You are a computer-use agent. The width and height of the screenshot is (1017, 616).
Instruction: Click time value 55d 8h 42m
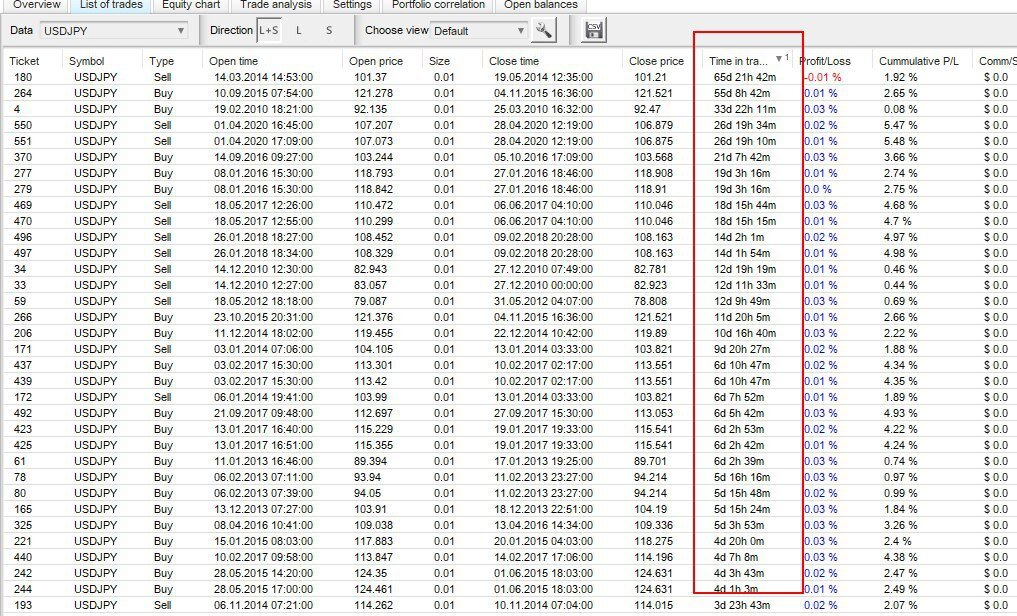pos(742,93)
